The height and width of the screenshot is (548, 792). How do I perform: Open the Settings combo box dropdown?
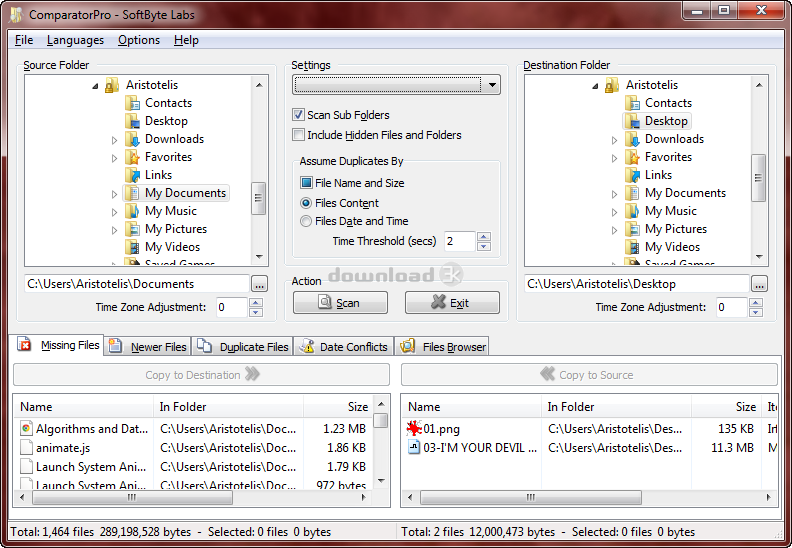[x=491, y=85]
